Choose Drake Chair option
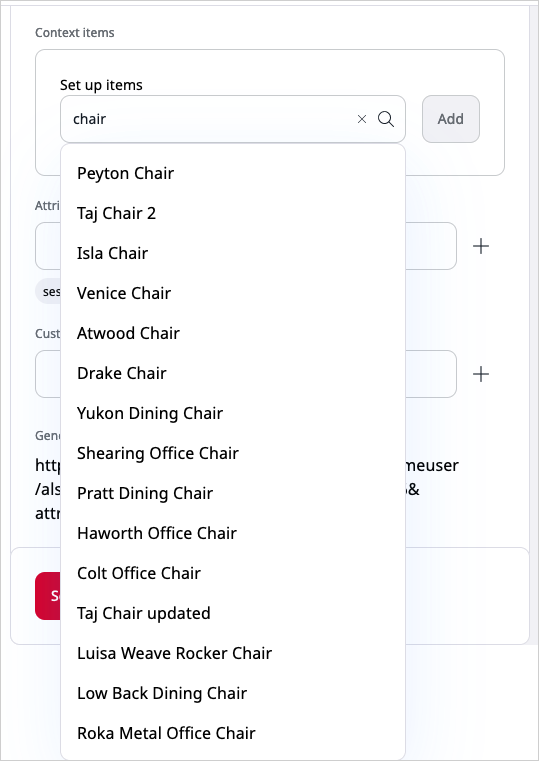The height and width of the screenshot is (761, 539). 233,373
